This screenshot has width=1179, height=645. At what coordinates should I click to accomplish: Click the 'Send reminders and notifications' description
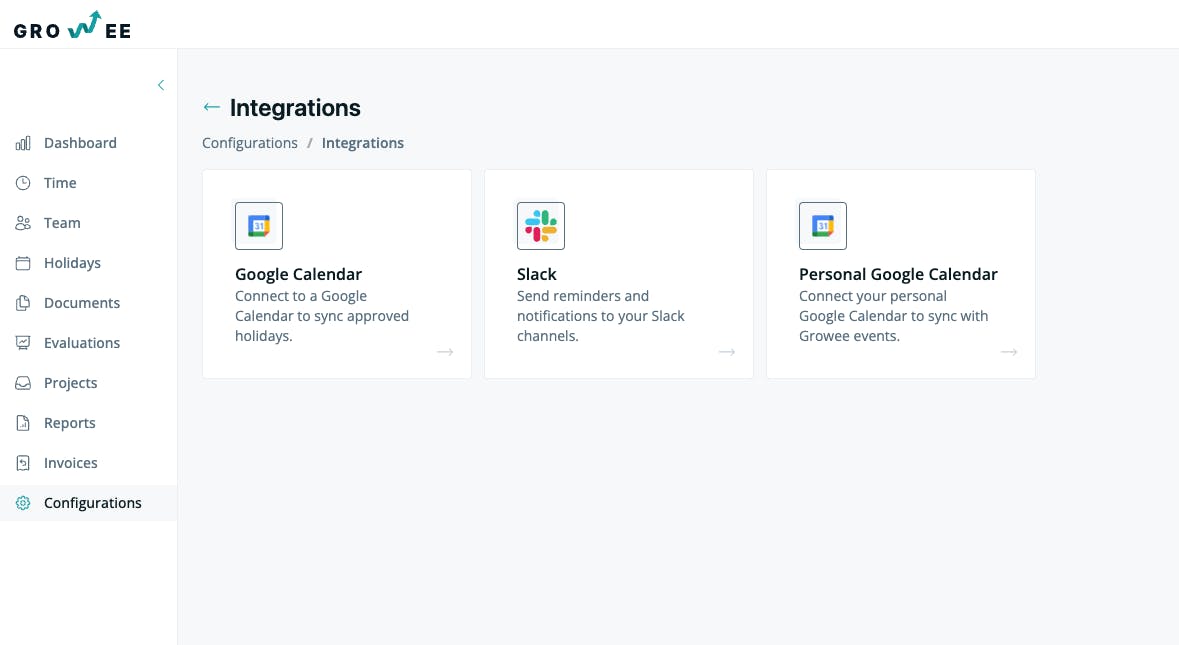pyautogui.click(x=601, y=316)
